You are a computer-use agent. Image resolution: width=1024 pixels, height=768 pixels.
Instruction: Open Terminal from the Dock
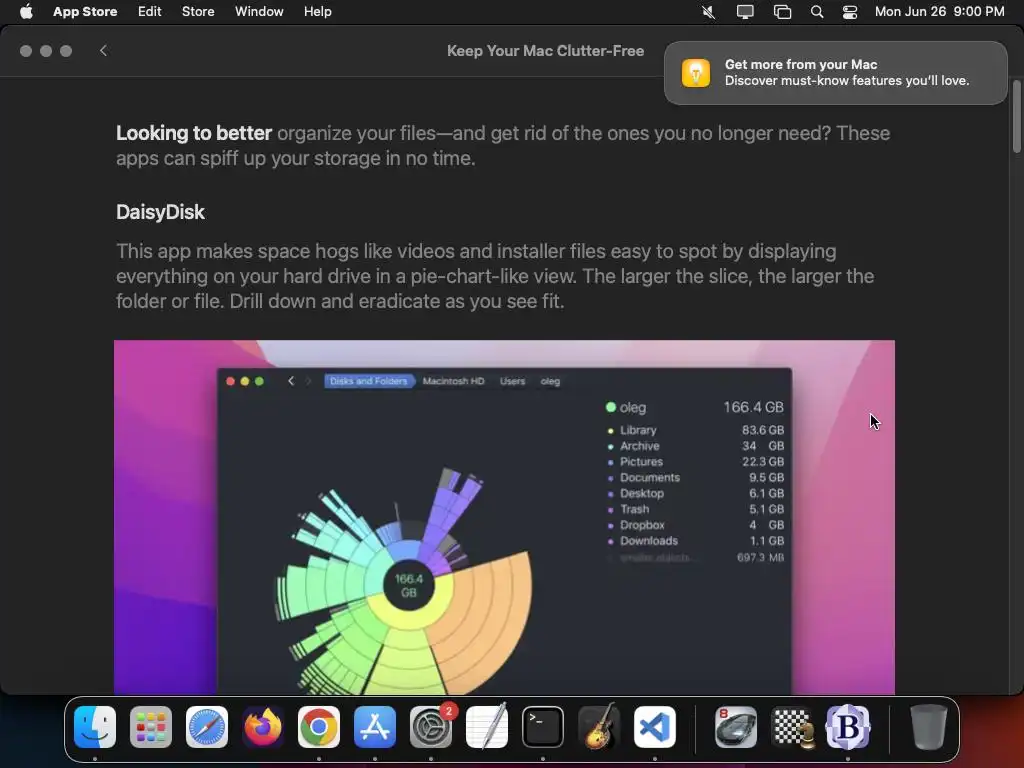click(543, 727)
